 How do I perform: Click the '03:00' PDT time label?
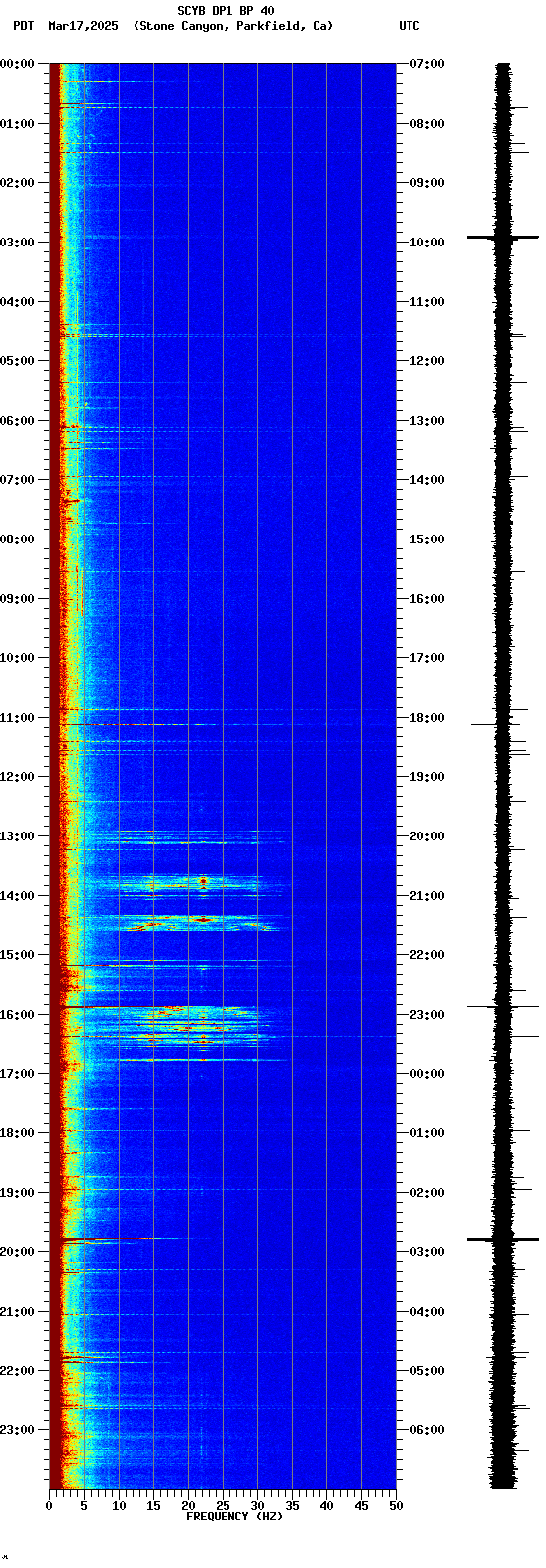[17, 243]
